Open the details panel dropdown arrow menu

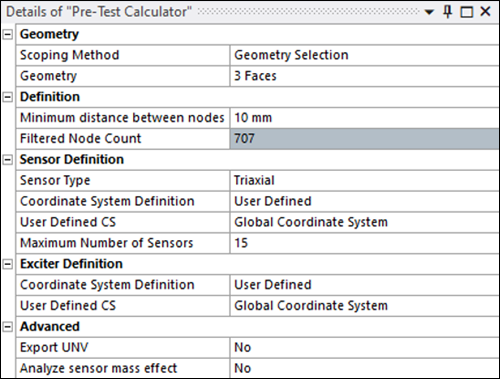[429, 12]
